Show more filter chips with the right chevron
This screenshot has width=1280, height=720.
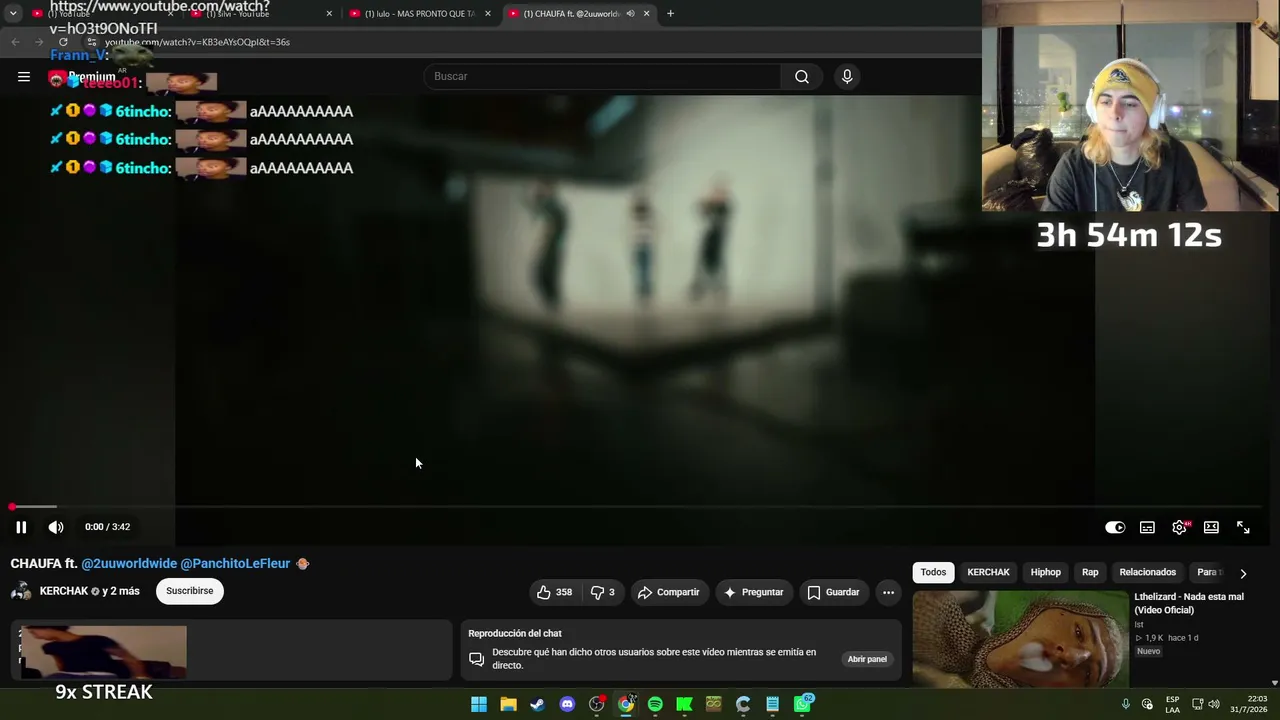point(1243,573)
